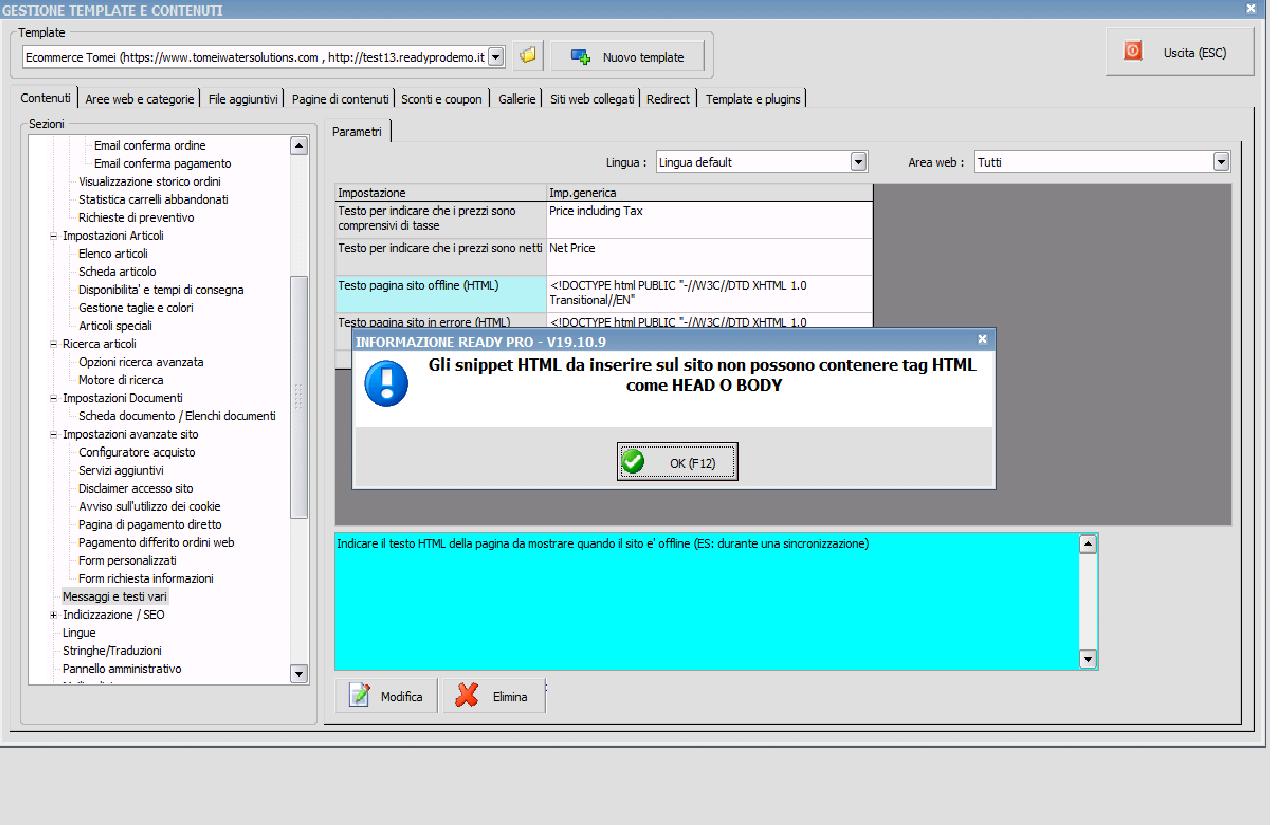Click description box scroll-down arrow
The image size is (1278, 825).
point(1089,659)
